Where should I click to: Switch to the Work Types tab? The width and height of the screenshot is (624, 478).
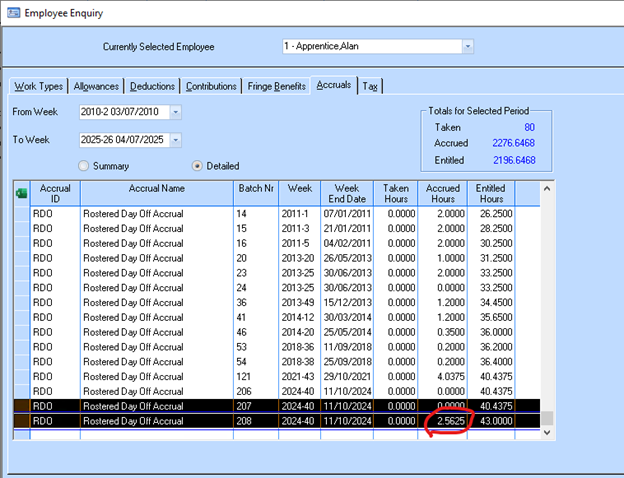tap(38, 86)
